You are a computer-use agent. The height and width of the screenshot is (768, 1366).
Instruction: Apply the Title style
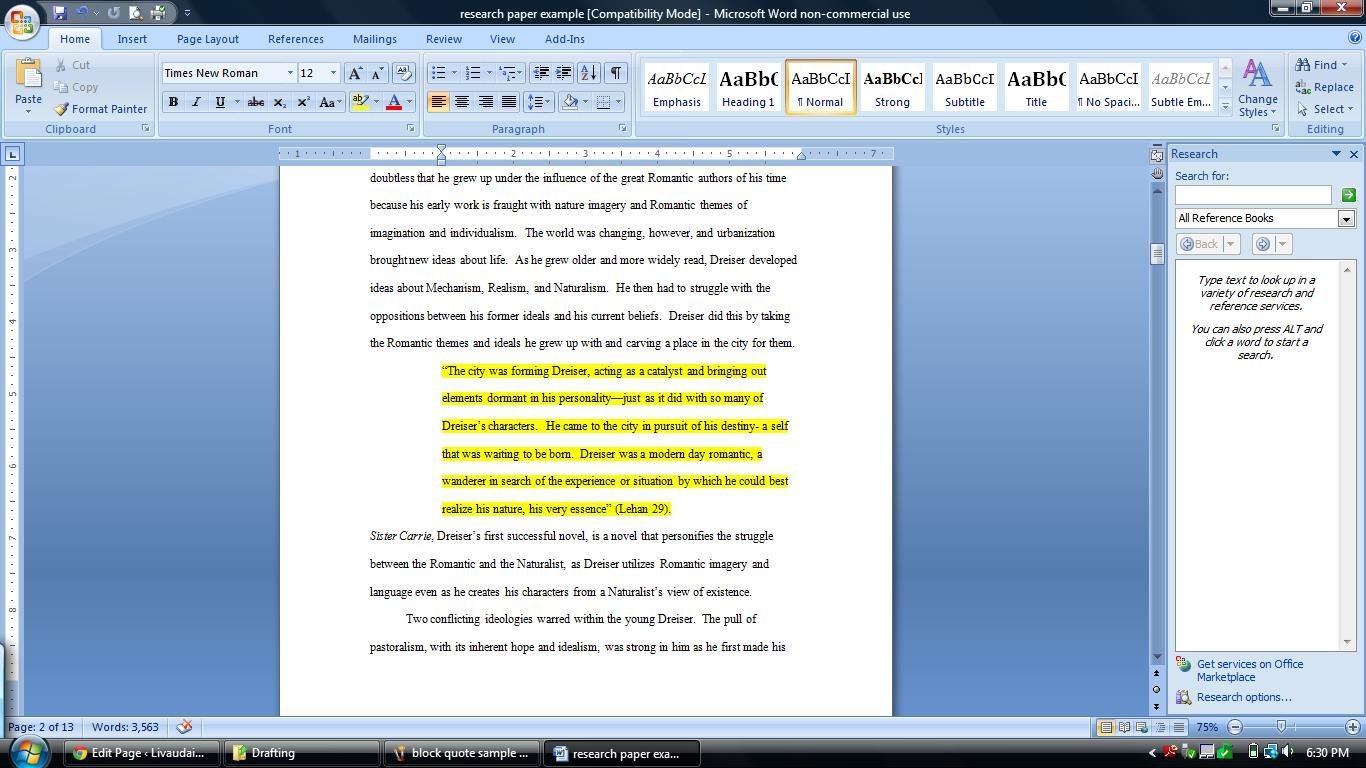[x=1036, y=87]
